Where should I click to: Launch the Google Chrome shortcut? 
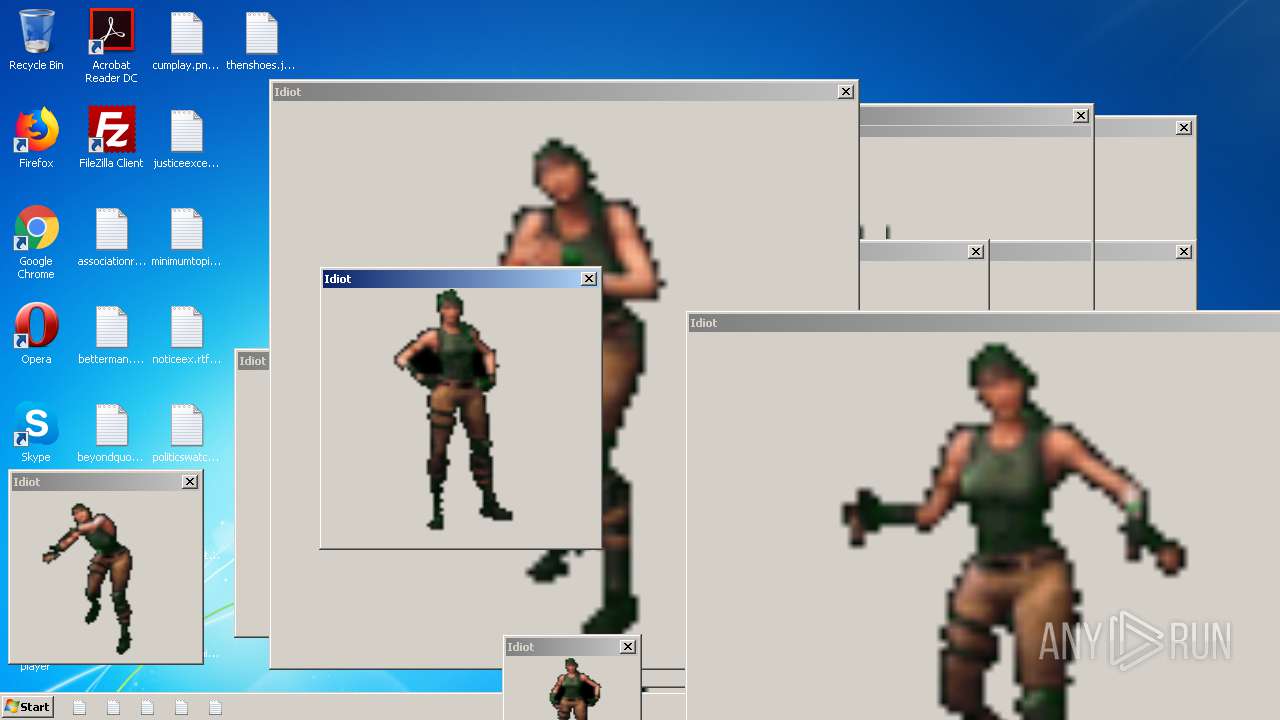click(36, 242)
